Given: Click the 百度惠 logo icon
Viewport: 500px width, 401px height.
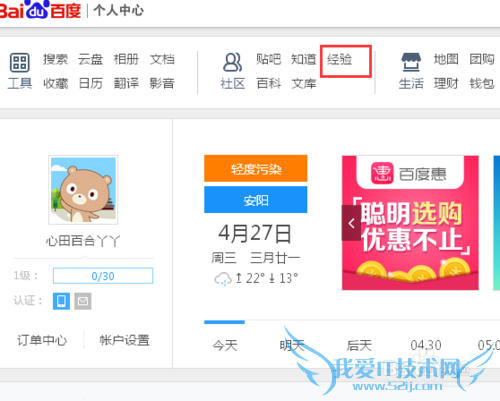Looking at the screenshot, I should pos(382,173).
